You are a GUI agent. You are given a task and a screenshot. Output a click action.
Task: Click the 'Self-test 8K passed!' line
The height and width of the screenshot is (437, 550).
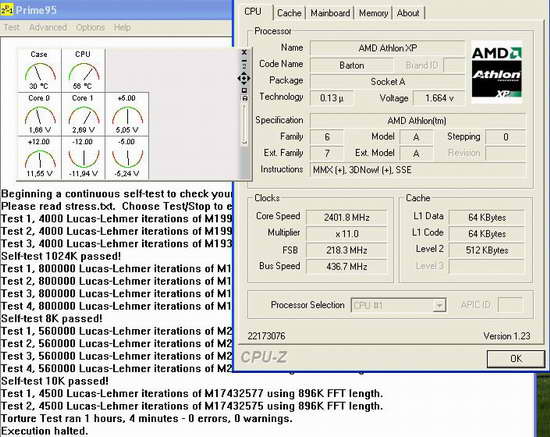tap(52, 318)
